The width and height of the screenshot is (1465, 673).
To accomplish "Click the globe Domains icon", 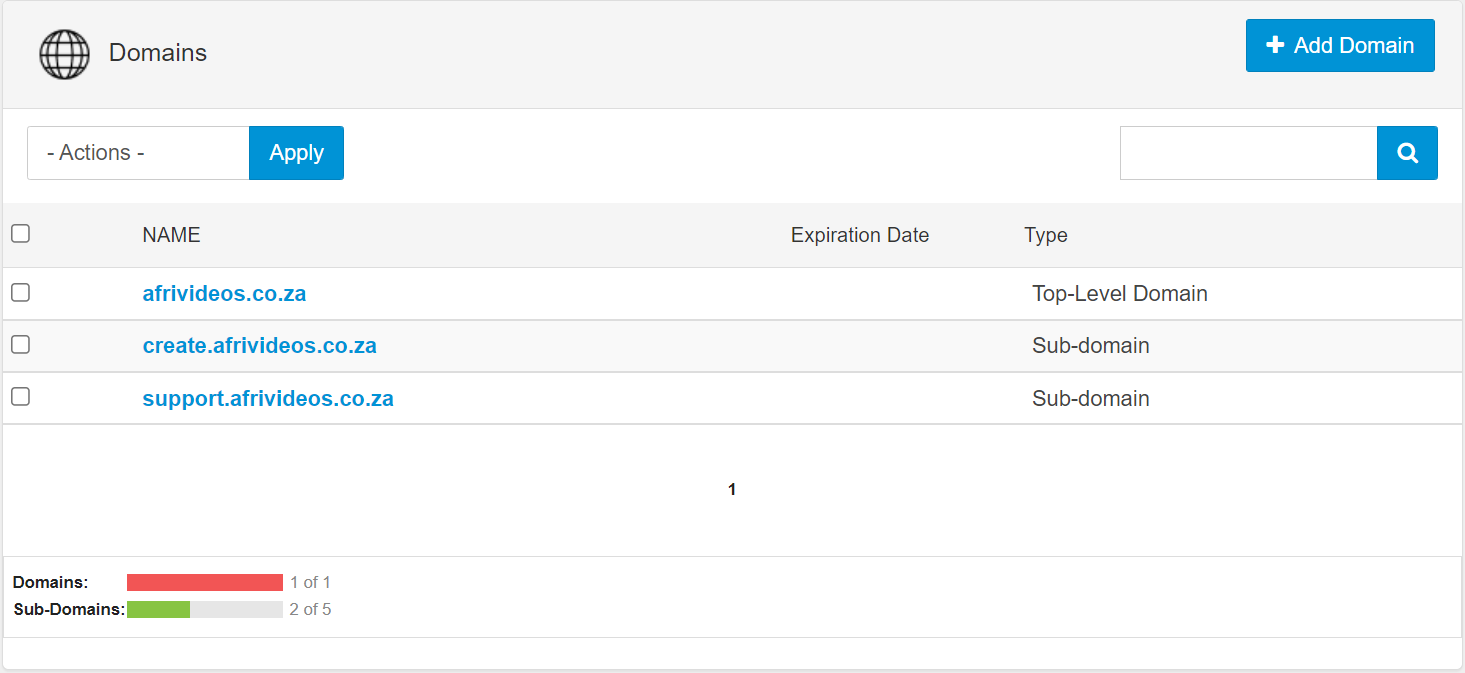I will [64, 54].
